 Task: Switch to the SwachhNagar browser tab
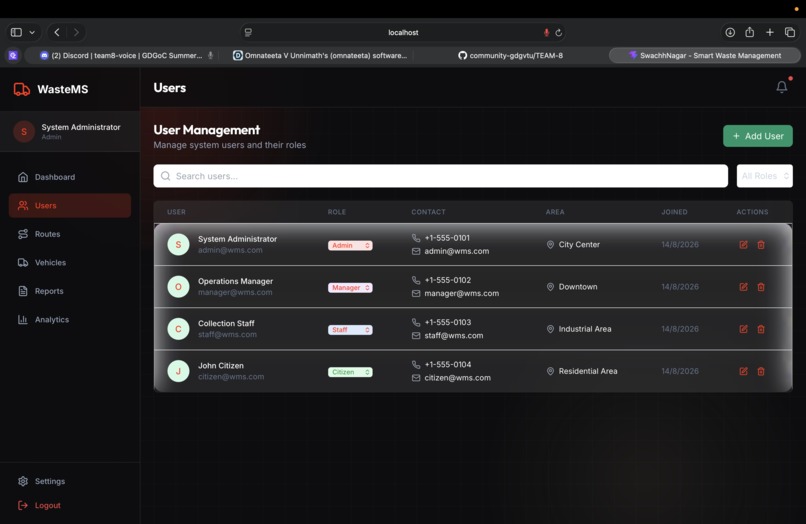pyautogui.click(x=705, y=56)
